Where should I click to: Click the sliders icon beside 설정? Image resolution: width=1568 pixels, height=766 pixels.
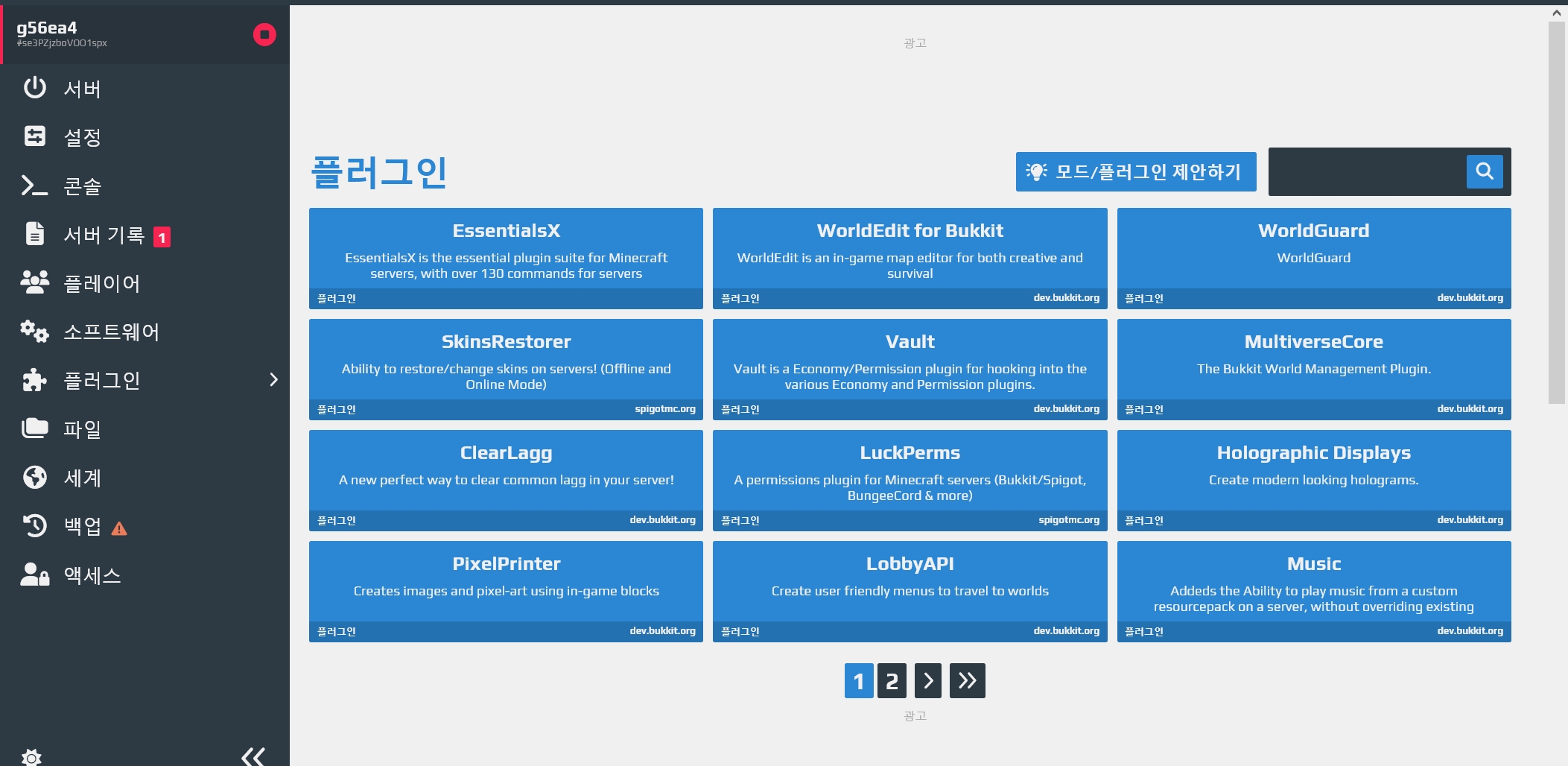[34, 136]
